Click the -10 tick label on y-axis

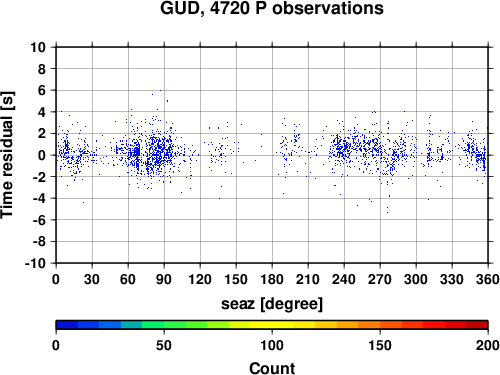coord(35,263)
